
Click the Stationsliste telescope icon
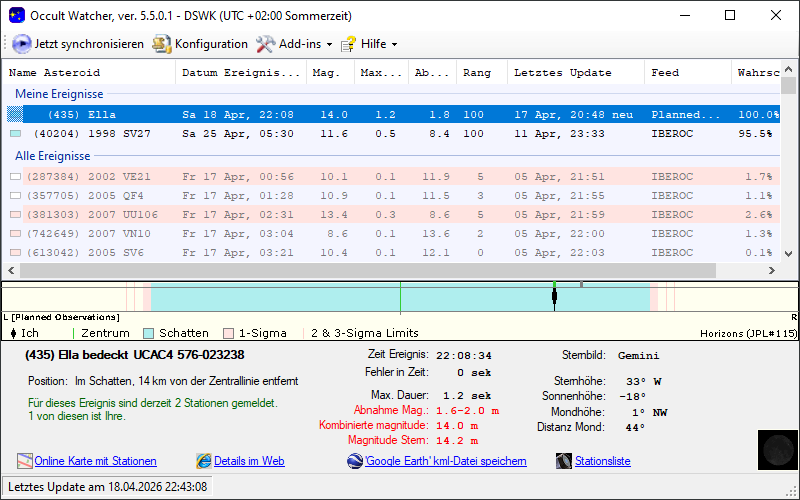pos(564,461)
